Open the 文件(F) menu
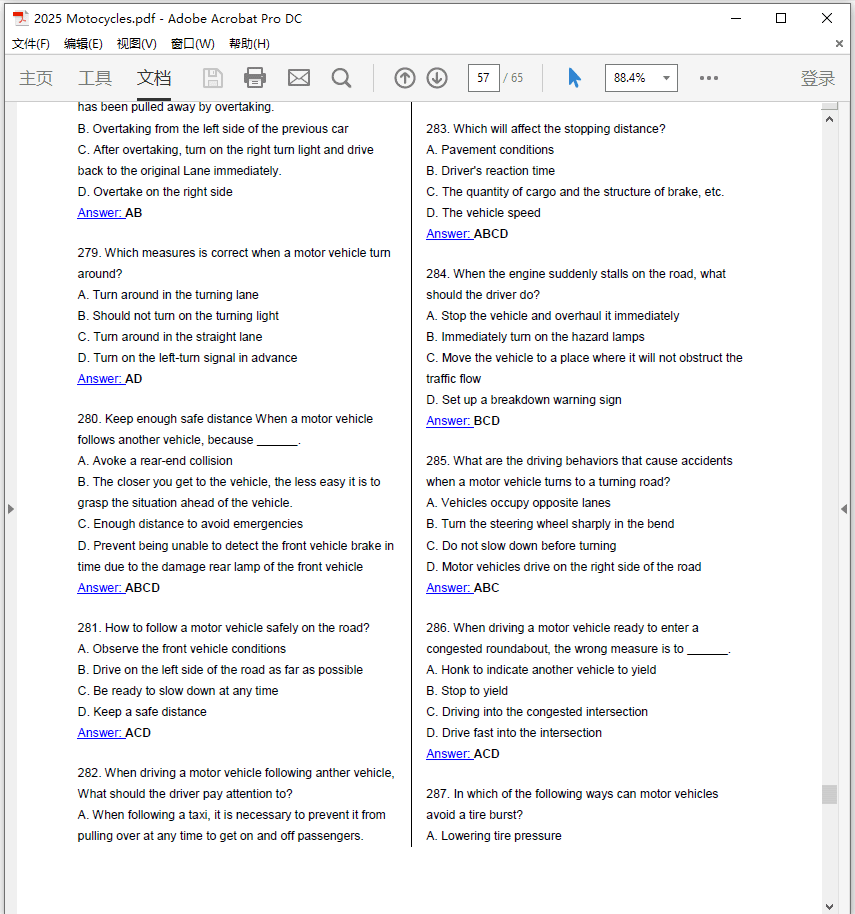 30,44
